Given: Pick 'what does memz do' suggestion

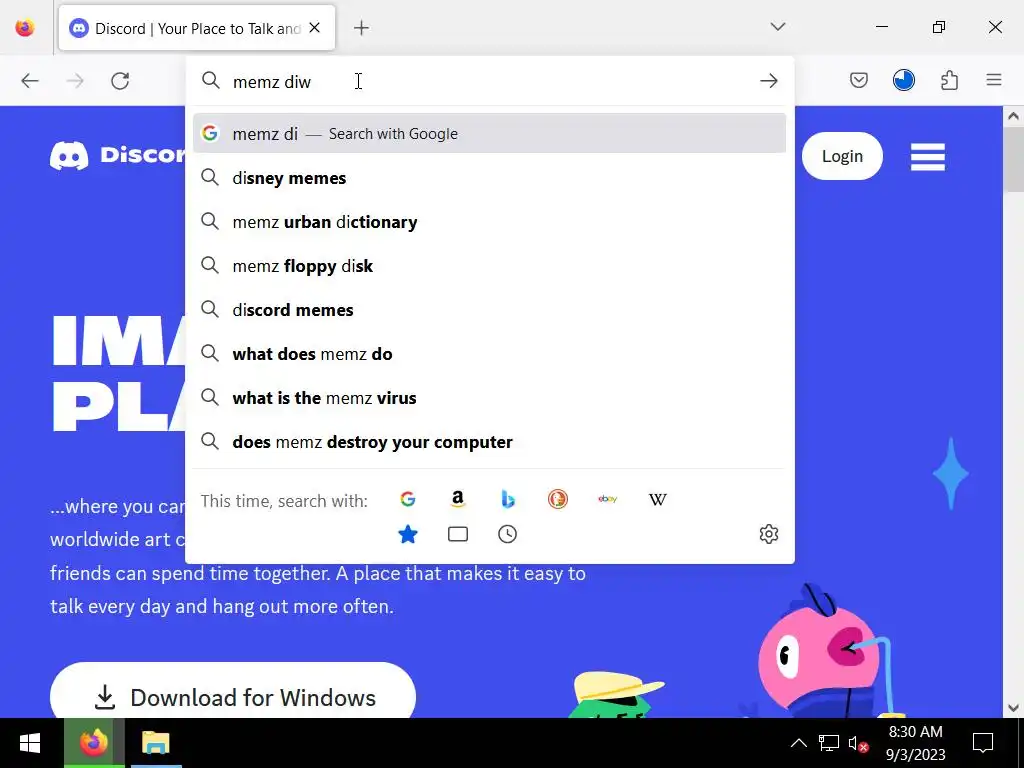Looking at the screenshot, I should point(489,354).
